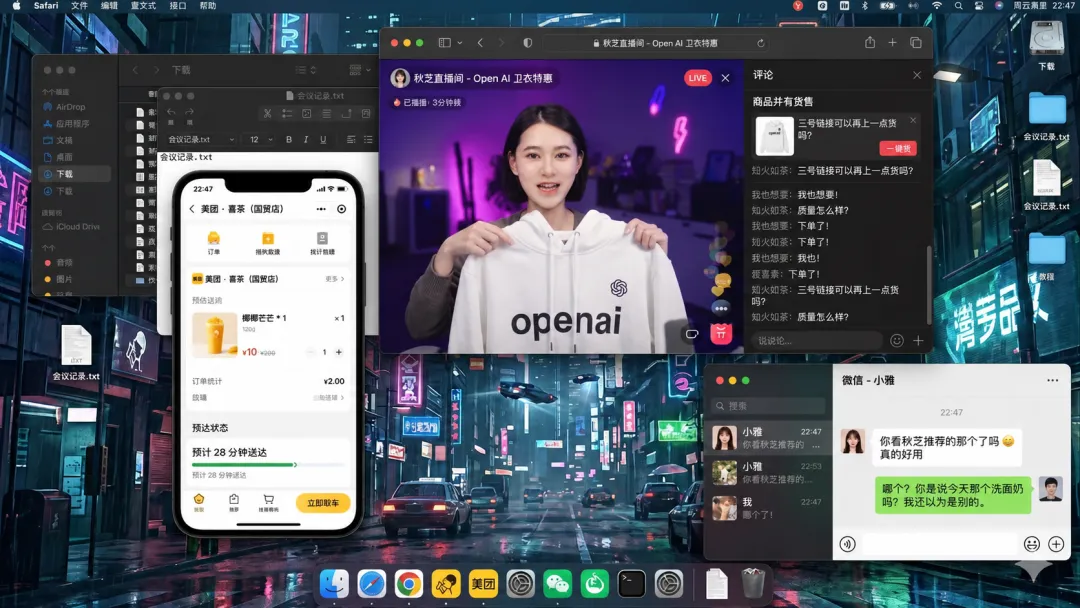Image resolution: width=1080 pixels, height=608 pixels.
Task: Open emoji picker in livestream comment box
Action: point(897,340)
